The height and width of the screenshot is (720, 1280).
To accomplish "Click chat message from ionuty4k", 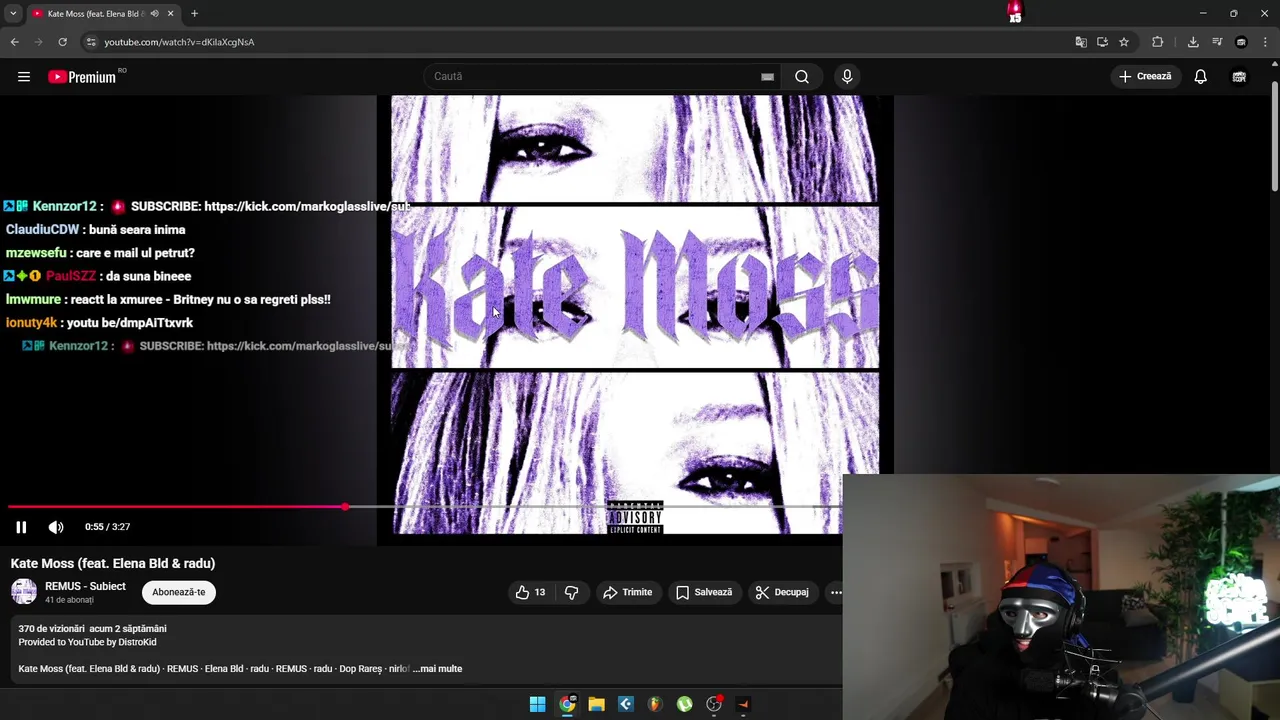I will (x=99, y=323).
